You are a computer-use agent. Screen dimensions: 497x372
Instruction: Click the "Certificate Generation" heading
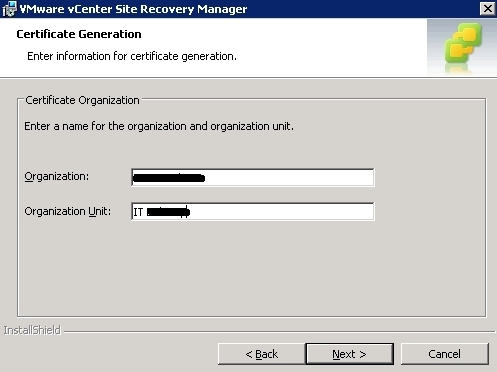pos(79,34)
